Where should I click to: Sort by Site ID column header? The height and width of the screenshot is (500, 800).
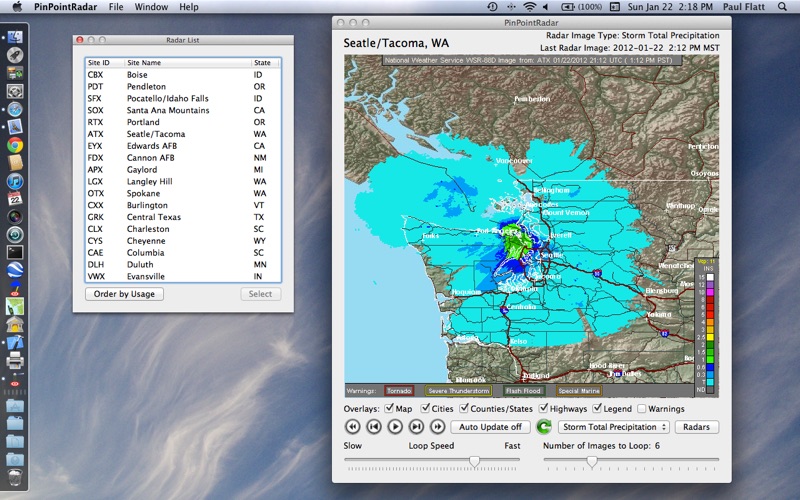coord(105,63)
